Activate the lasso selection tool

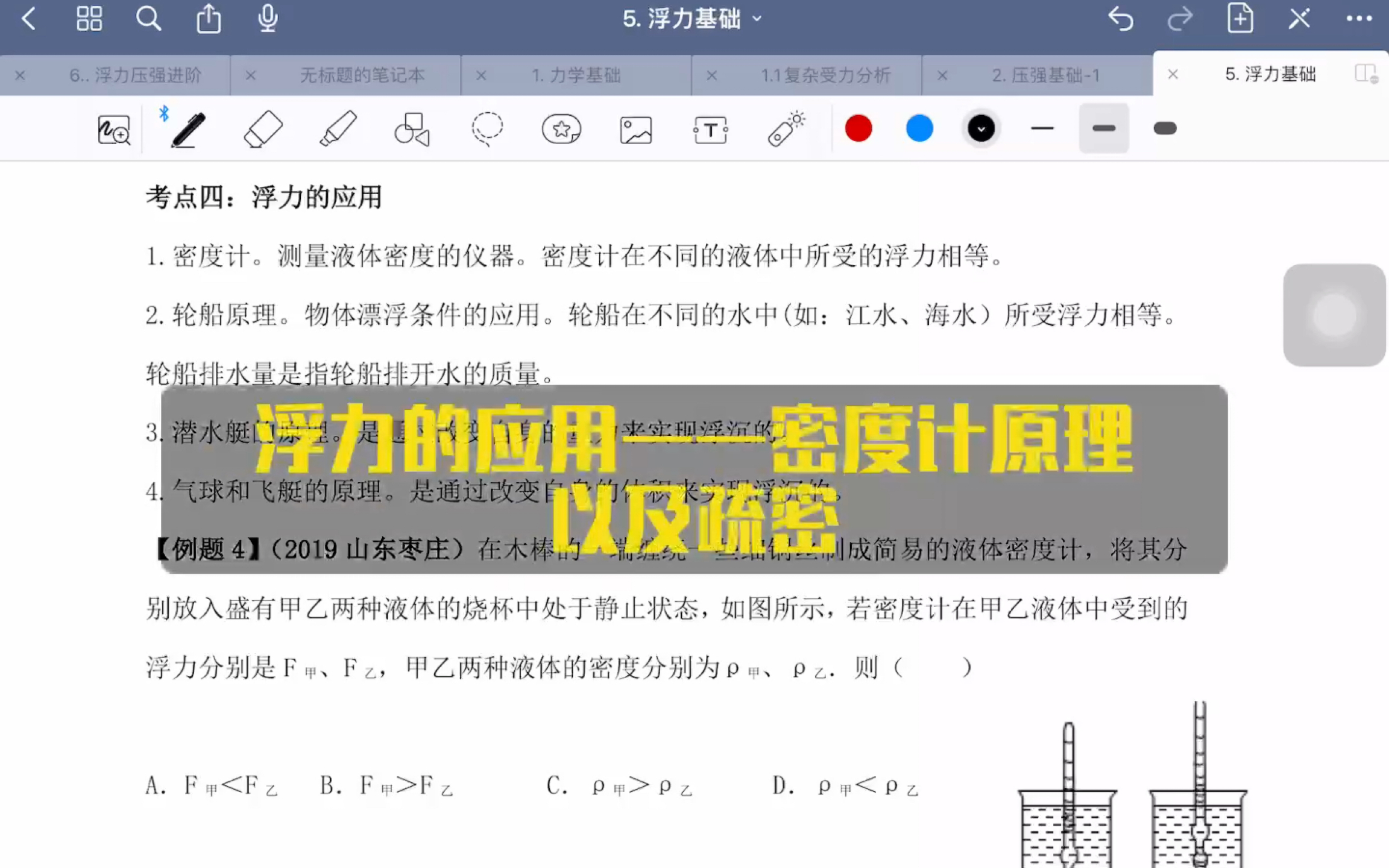[487, 128]
